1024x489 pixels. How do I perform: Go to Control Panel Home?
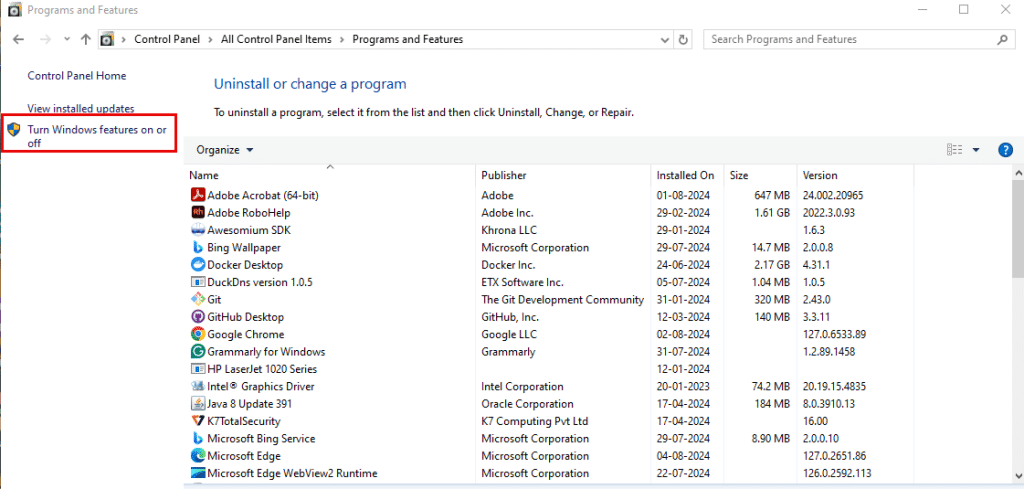[x=76, y=76]
